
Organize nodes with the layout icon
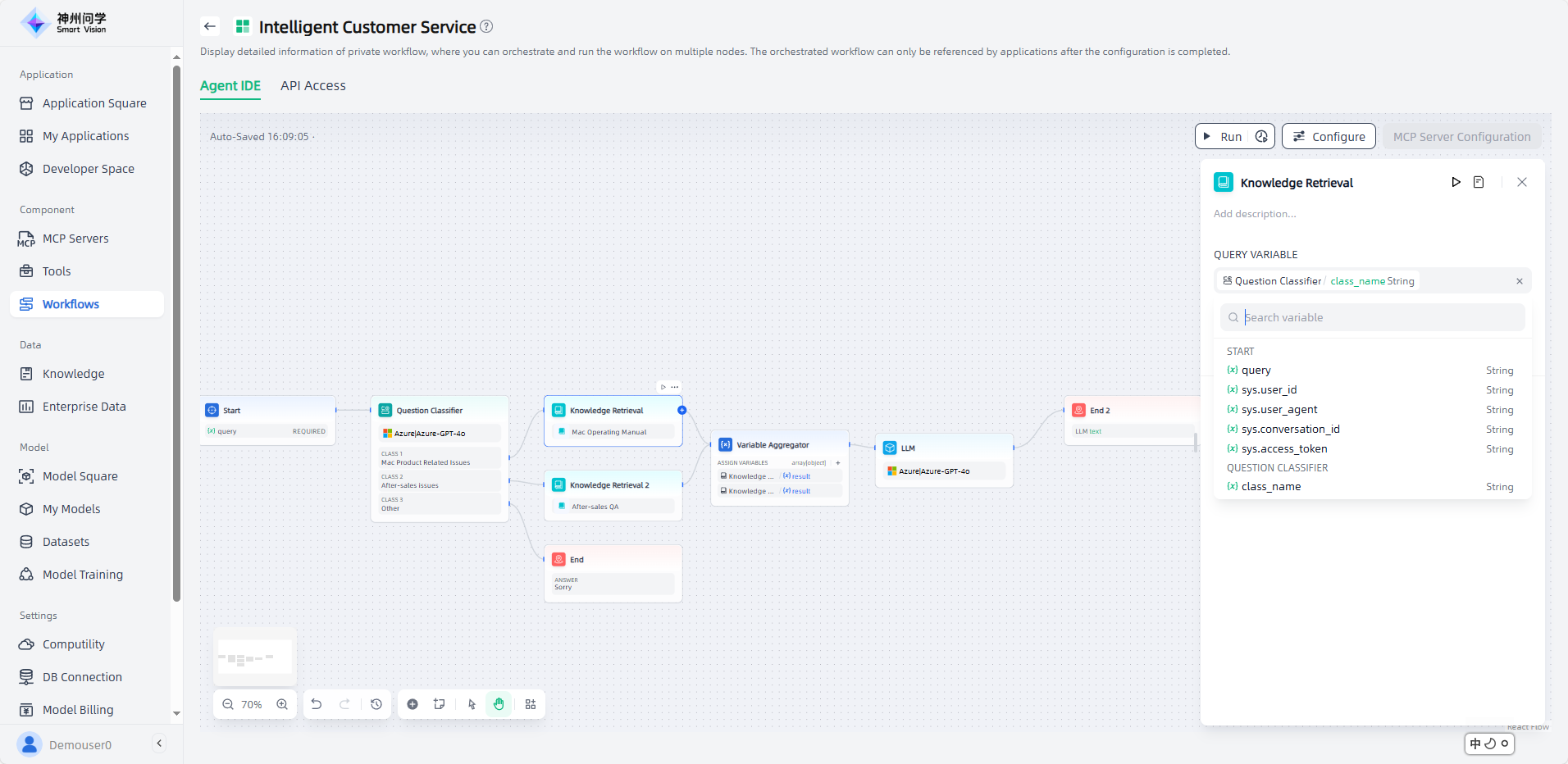click(x=531, y=704)
